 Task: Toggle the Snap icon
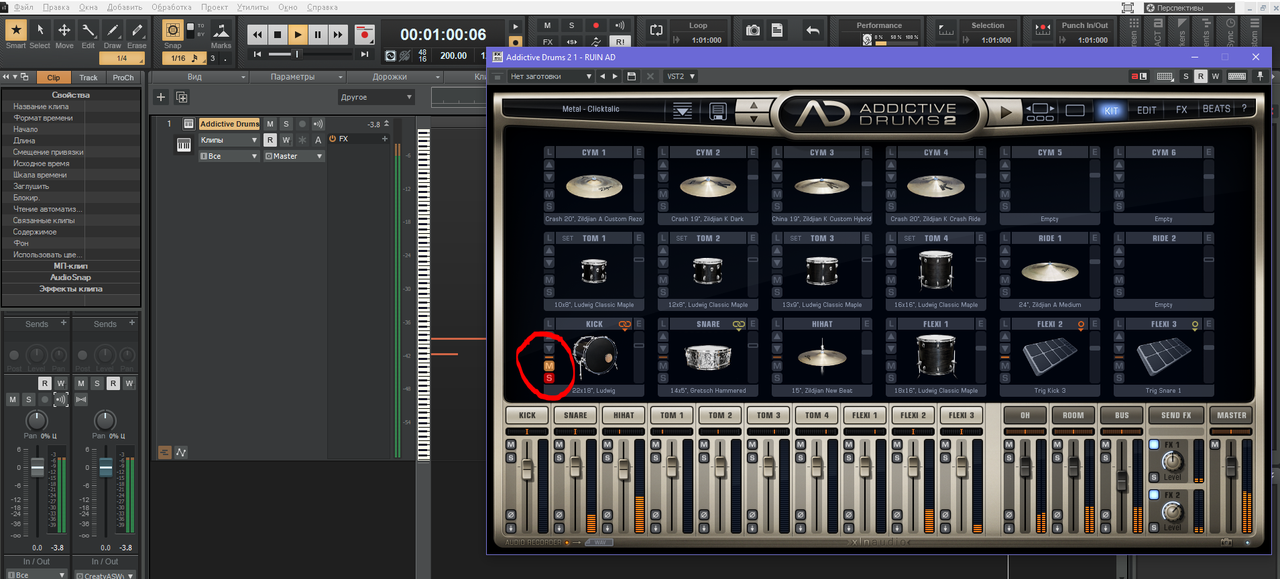pos(173,31)
